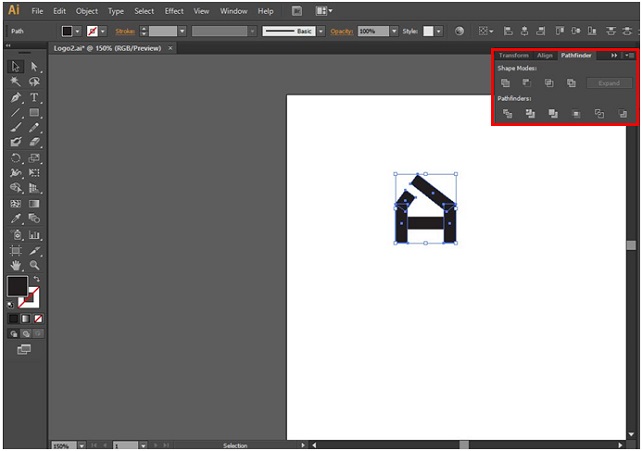Open the Effect menu
The height and width of the screenshot is (451, 642).
[174, 11]
